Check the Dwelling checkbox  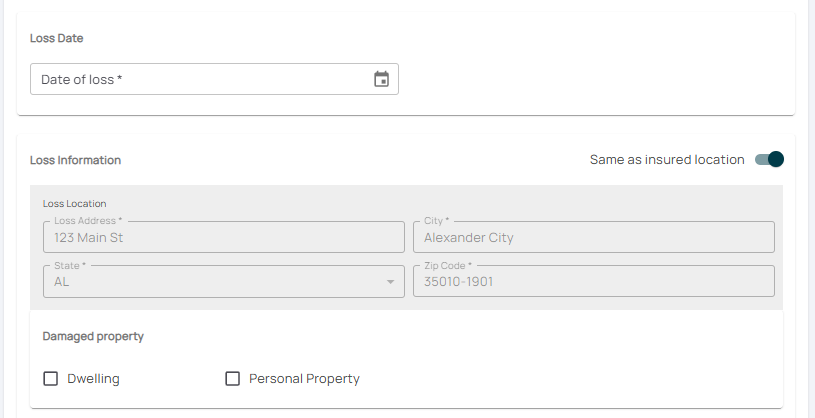point(51,379)
